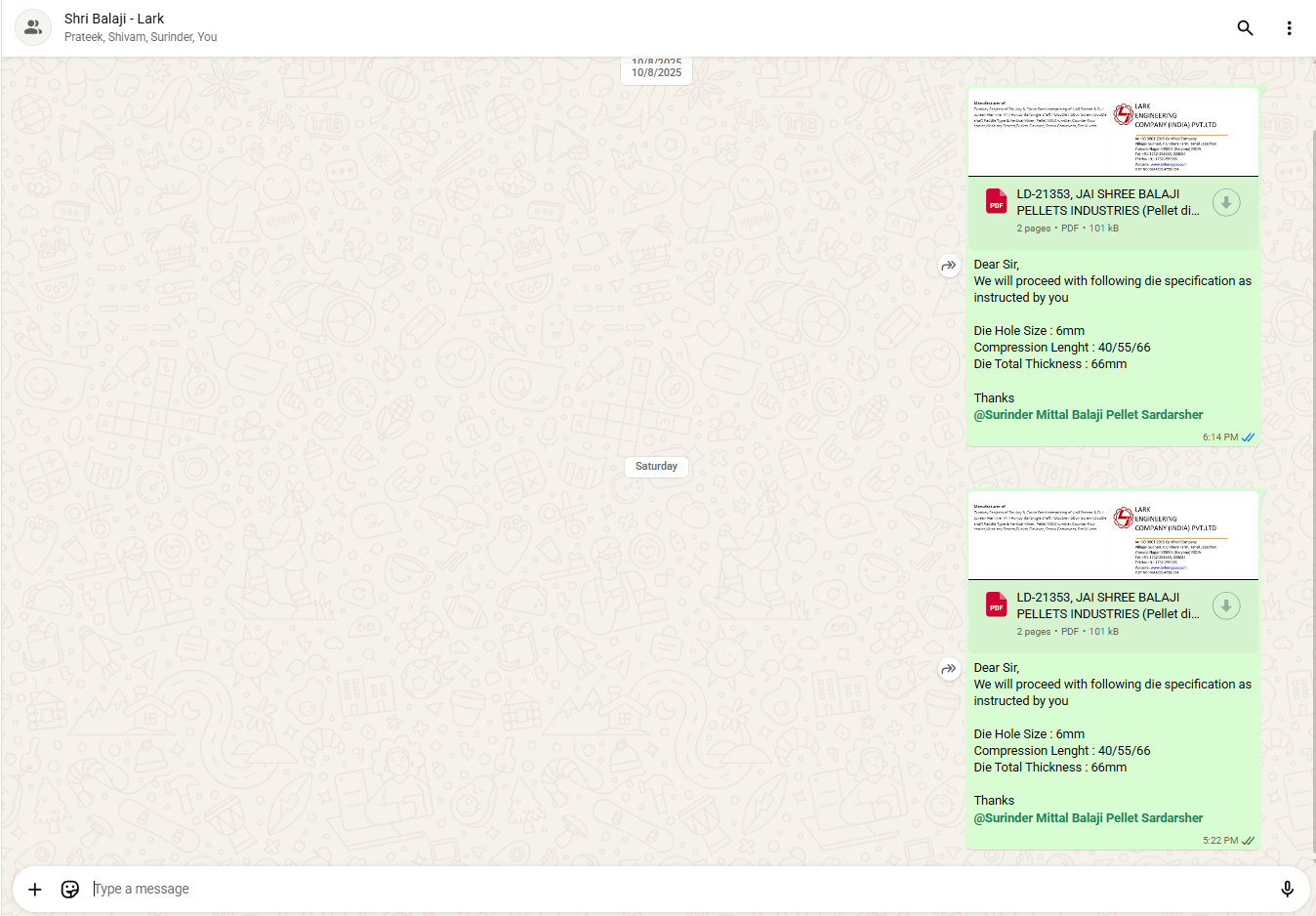The height and width of the screenshot is (916, 1316).
Task: Click the group members list Prateek, Shivam, Surinder
Action: tap(141, 37)
